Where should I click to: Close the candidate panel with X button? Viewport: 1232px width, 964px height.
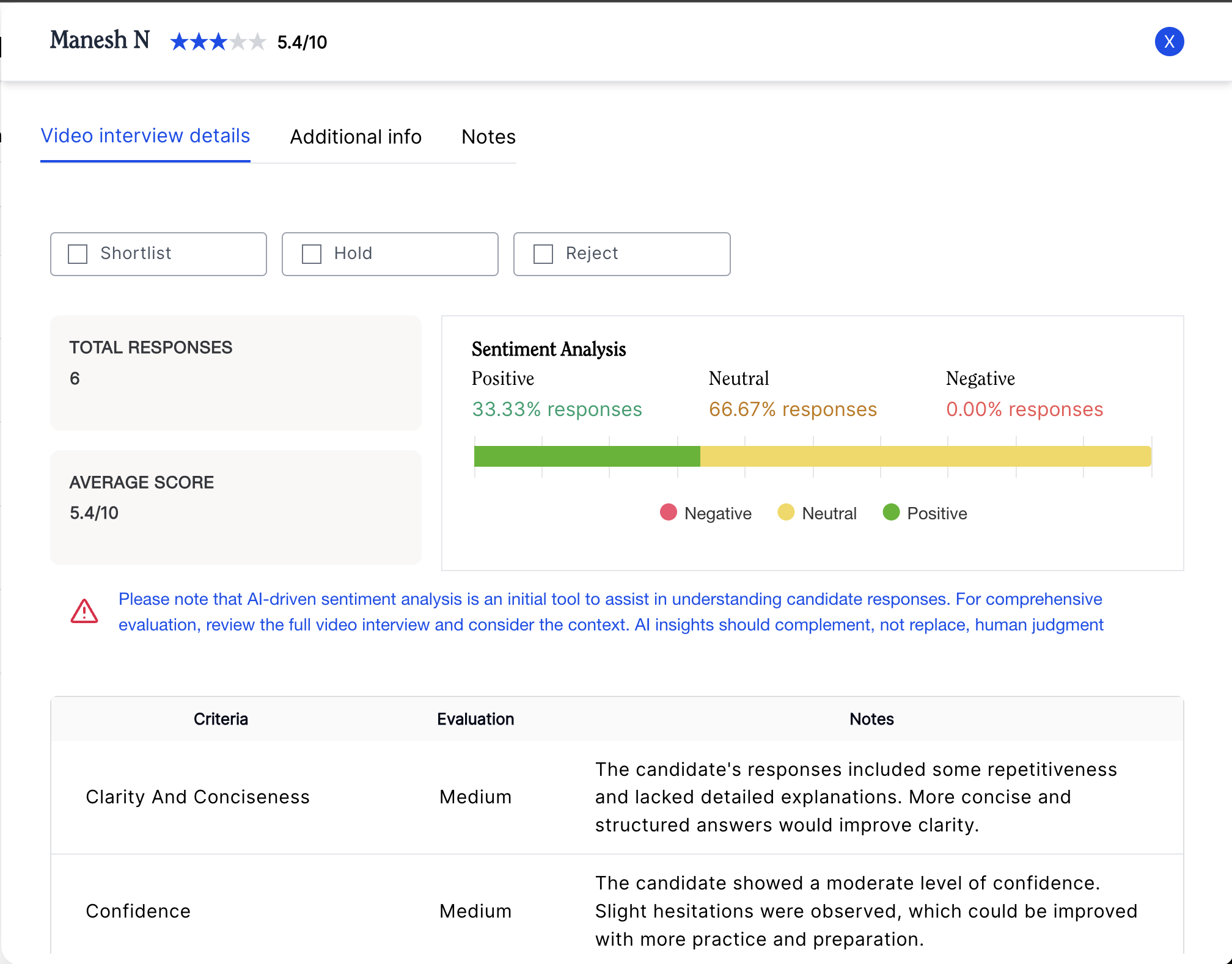(1168, 42)
